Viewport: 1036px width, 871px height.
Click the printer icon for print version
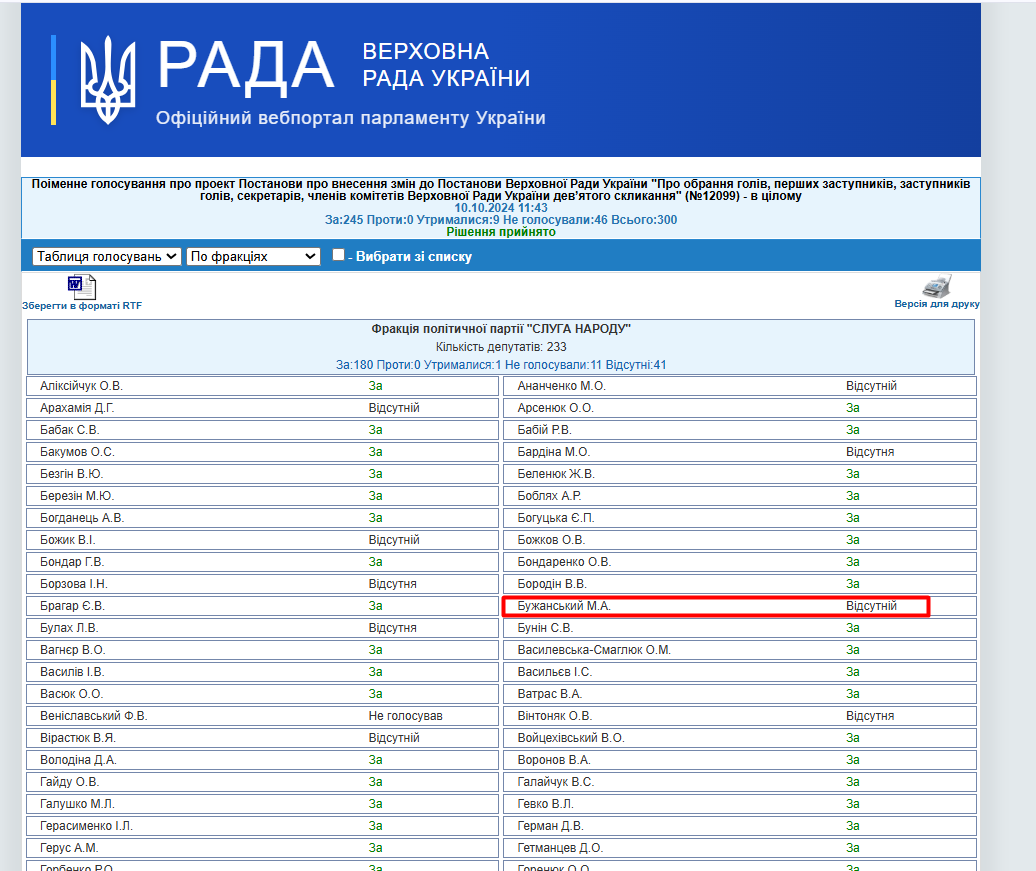click(937, 286)
